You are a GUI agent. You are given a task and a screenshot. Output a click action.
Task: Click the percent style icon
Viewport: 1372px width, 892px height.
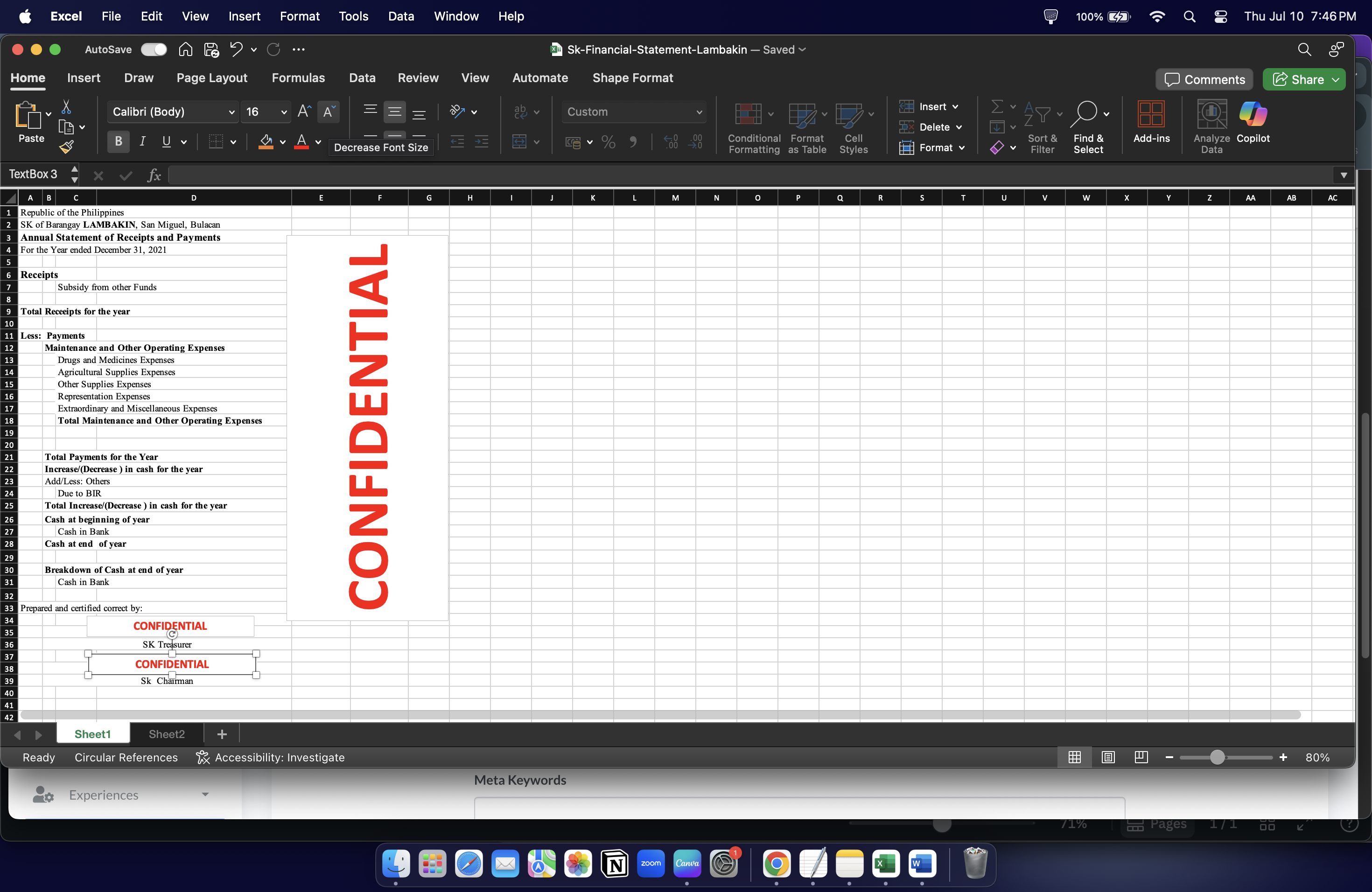click(x=609, y=141)
